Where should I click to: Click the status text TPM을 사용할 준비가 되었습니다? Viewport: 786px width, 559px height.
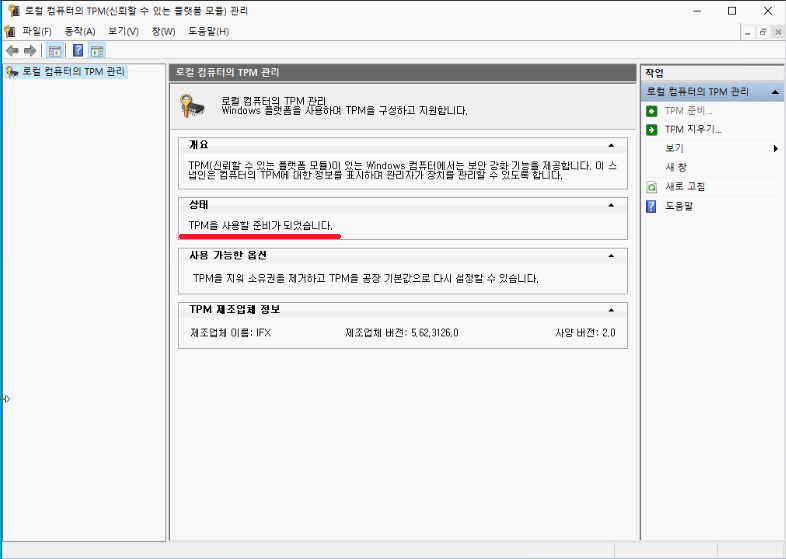coord(261,226)
